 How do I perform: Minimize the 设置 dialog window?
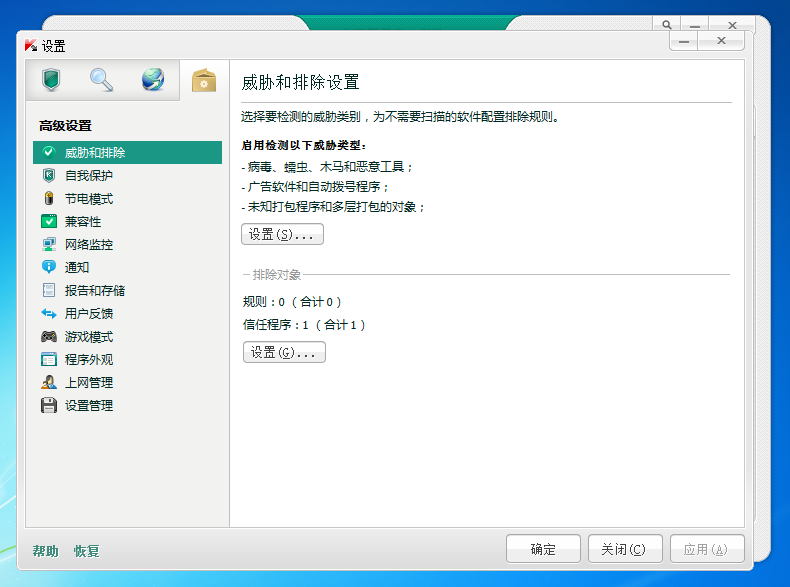[x=684, y=41]
